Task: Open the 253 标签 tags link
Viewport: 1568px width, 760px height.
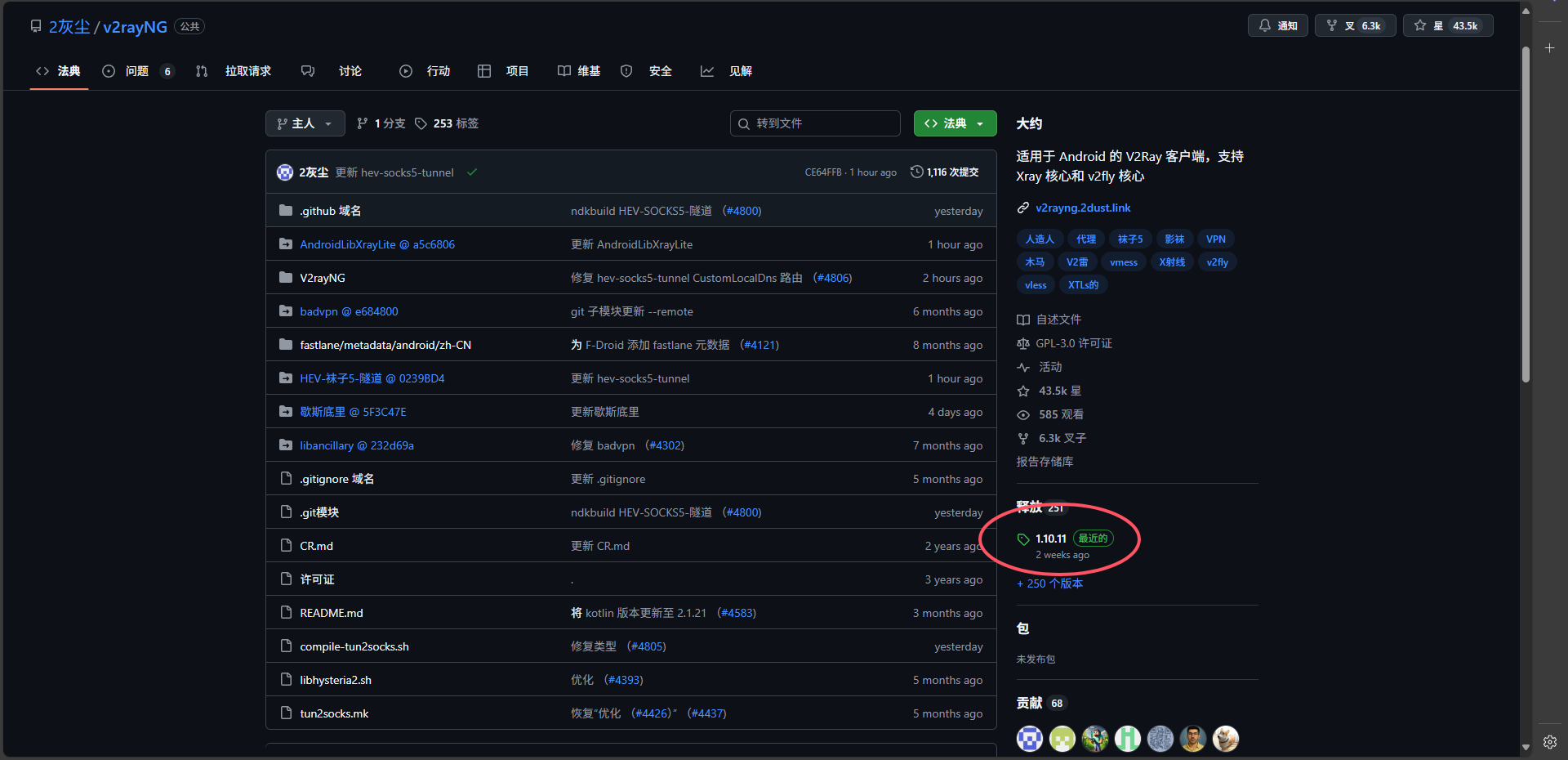Action: pos(447,123)
